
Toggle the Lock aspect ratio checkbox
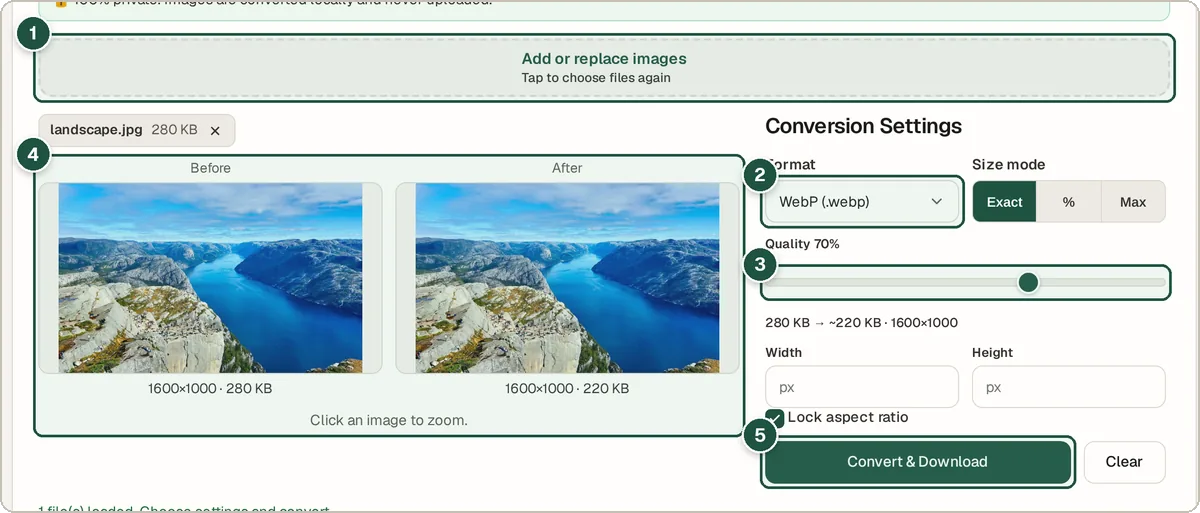pos(775,417)
